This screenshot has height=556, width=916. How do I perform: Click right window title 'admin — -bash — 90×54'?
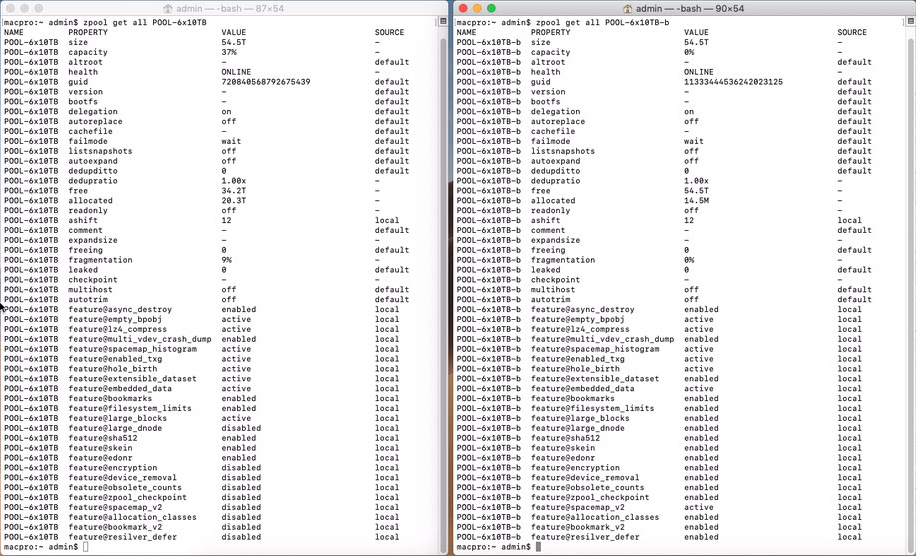click(690, 9)
